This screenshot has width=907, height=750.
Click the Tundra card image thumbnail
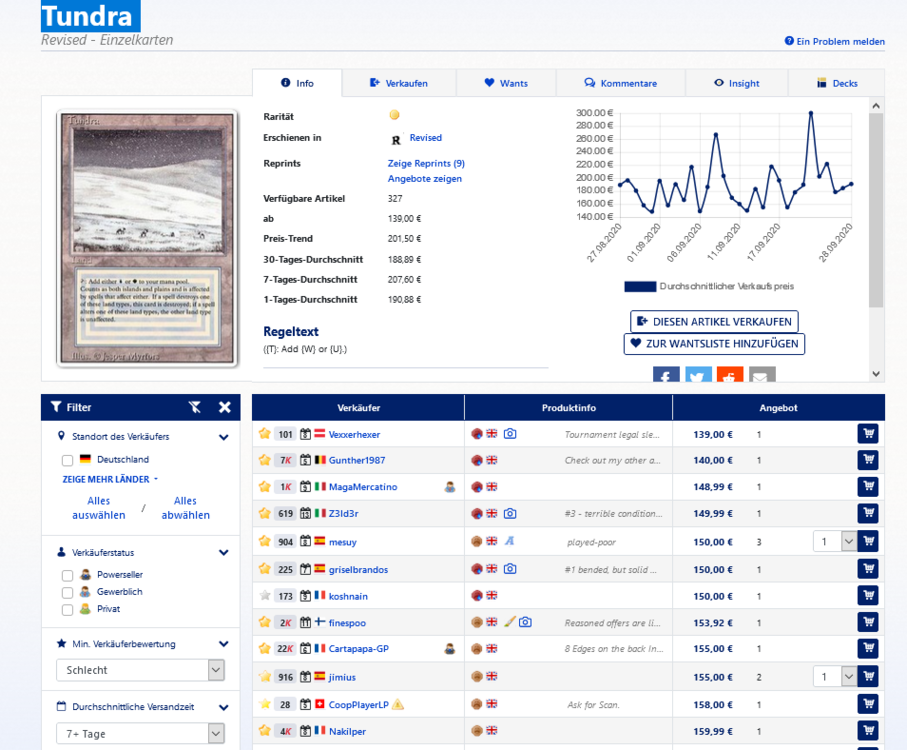point(147,236)
